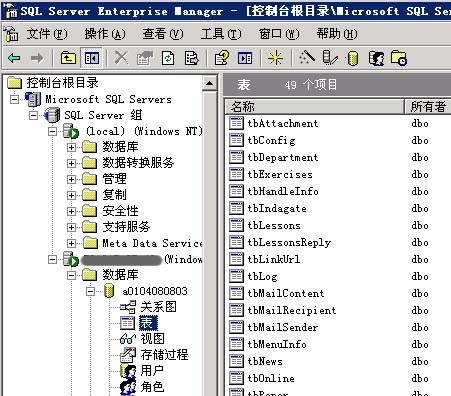Open the 窗口(W) menu
This screenshot has width=451, height=396.
tap(279, 34)
